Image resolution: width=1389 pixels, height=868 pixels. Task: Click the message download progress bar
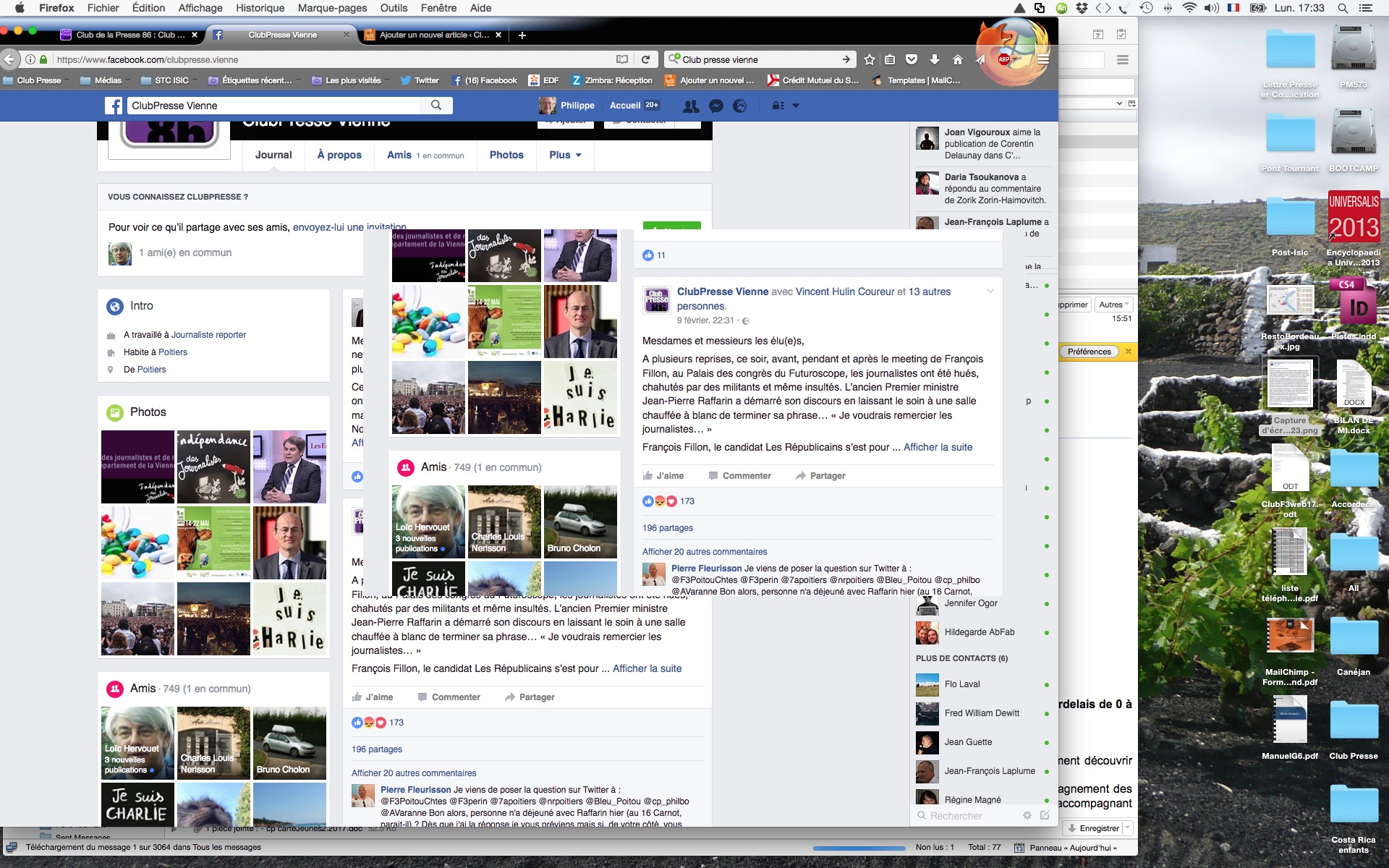pyautogui.click(x=859, y=848)
